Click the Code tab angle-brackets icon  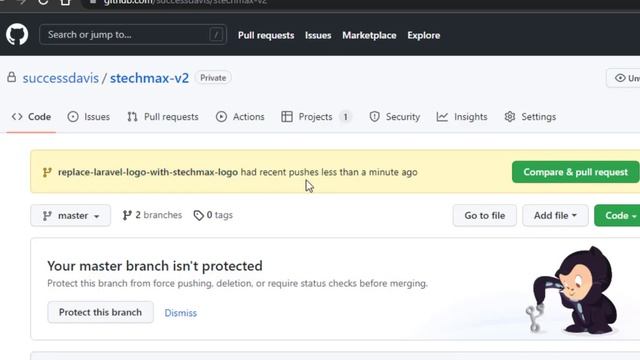[x=17, y=117]
